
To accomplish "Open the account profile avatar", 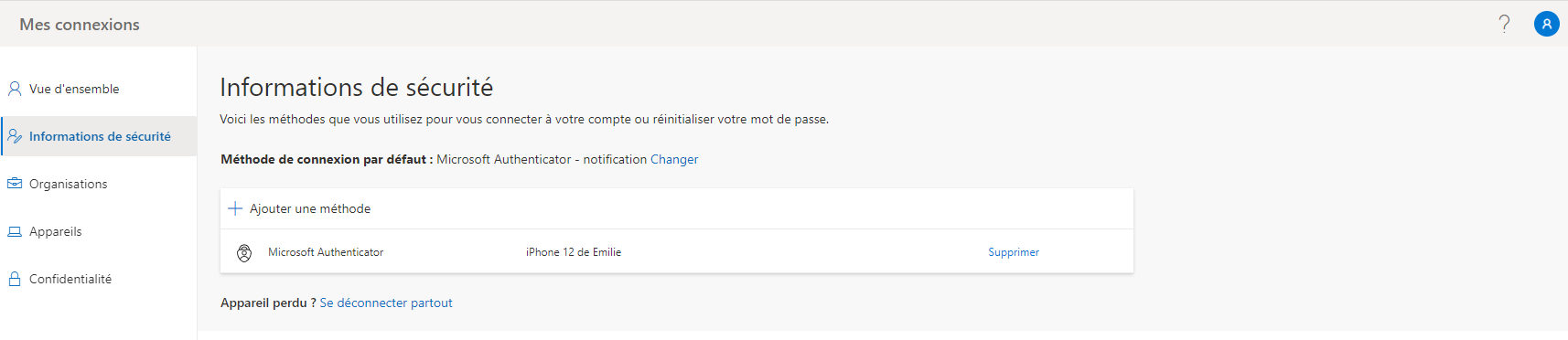I will (1546, 24).
